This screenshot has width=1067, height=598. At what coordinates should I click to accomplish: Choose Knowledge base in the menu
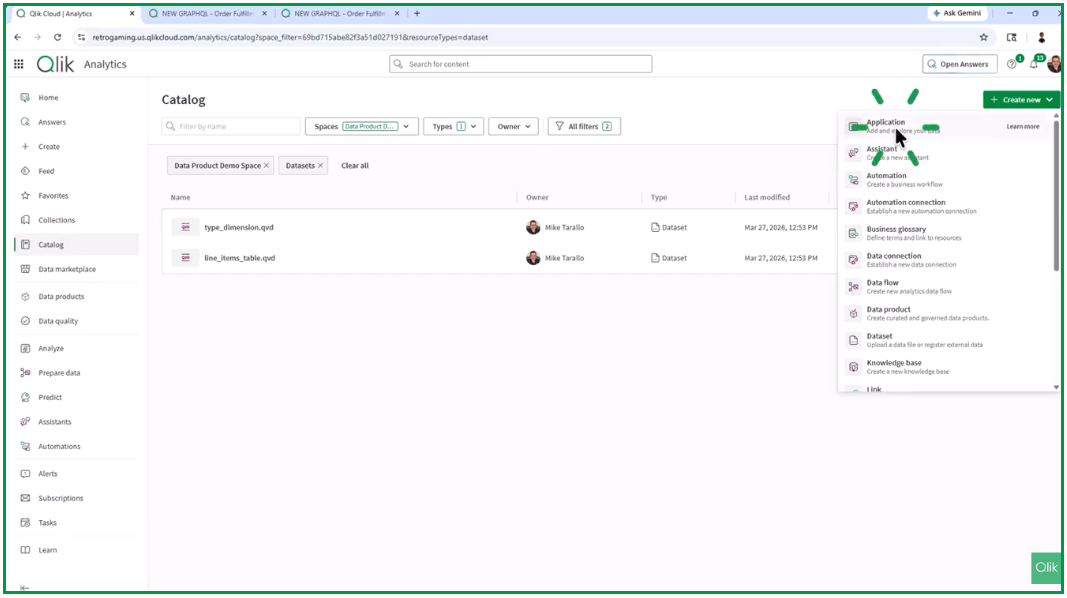(x=894, y=364)
